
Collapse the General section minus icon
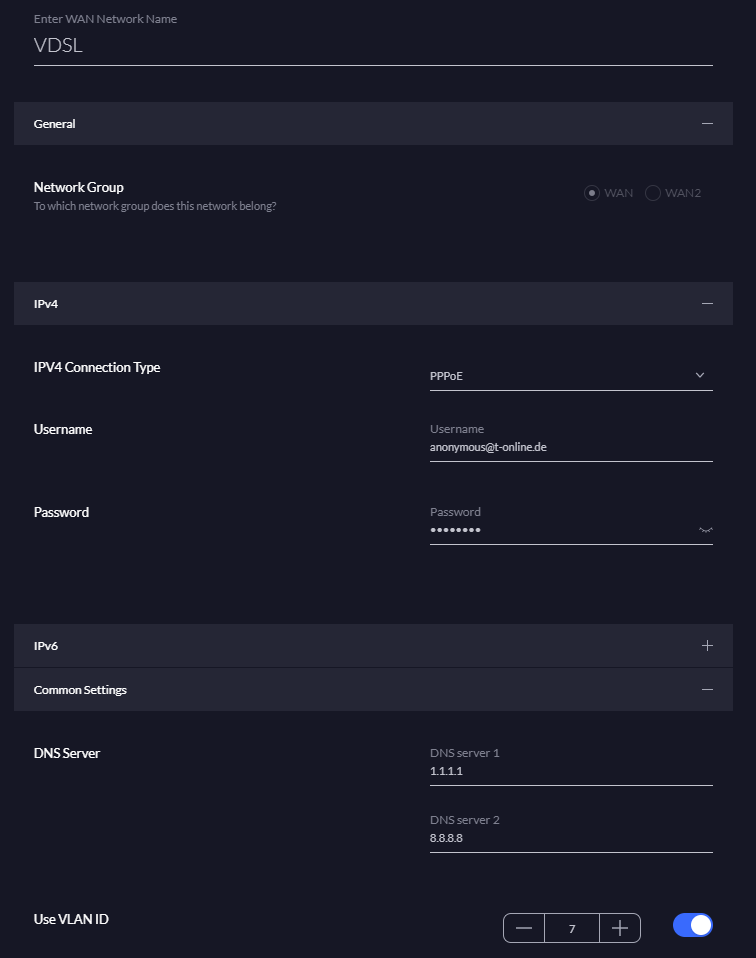tap(707, 124)
